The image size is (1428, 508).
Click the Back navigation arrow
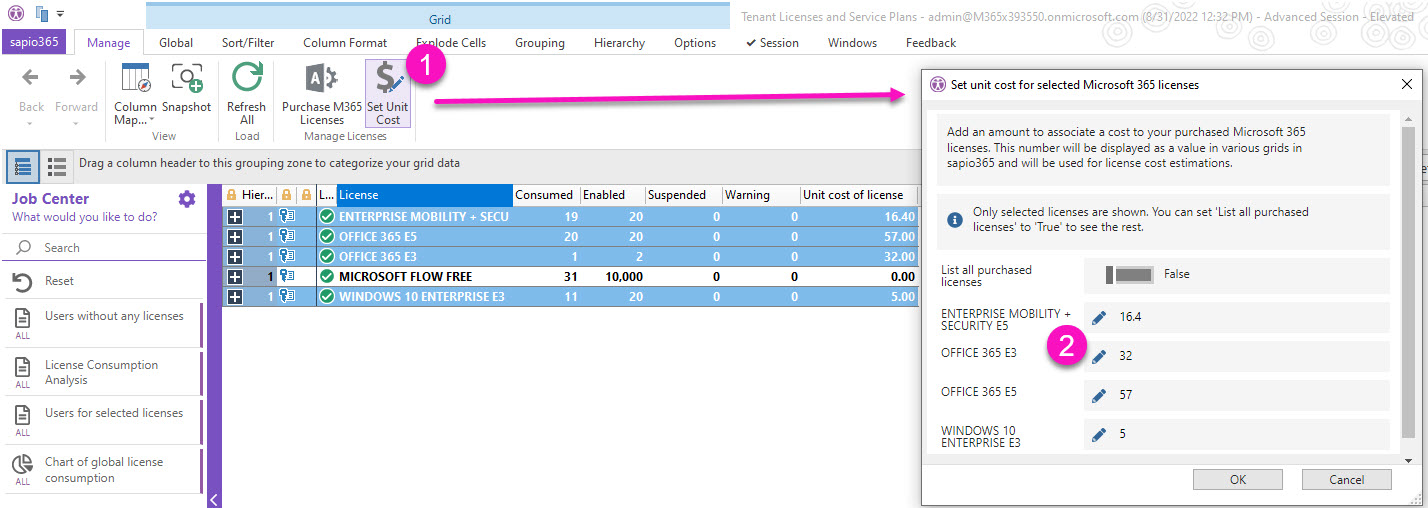click(31, 77)
